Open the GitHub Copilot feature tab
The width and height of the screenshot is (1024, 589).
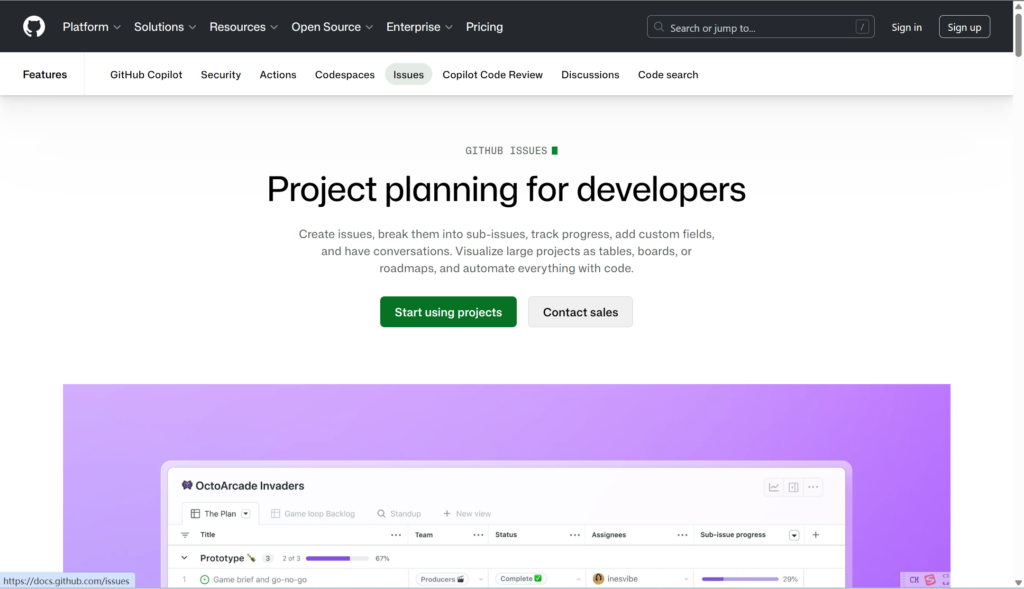[x=146, y=74]
